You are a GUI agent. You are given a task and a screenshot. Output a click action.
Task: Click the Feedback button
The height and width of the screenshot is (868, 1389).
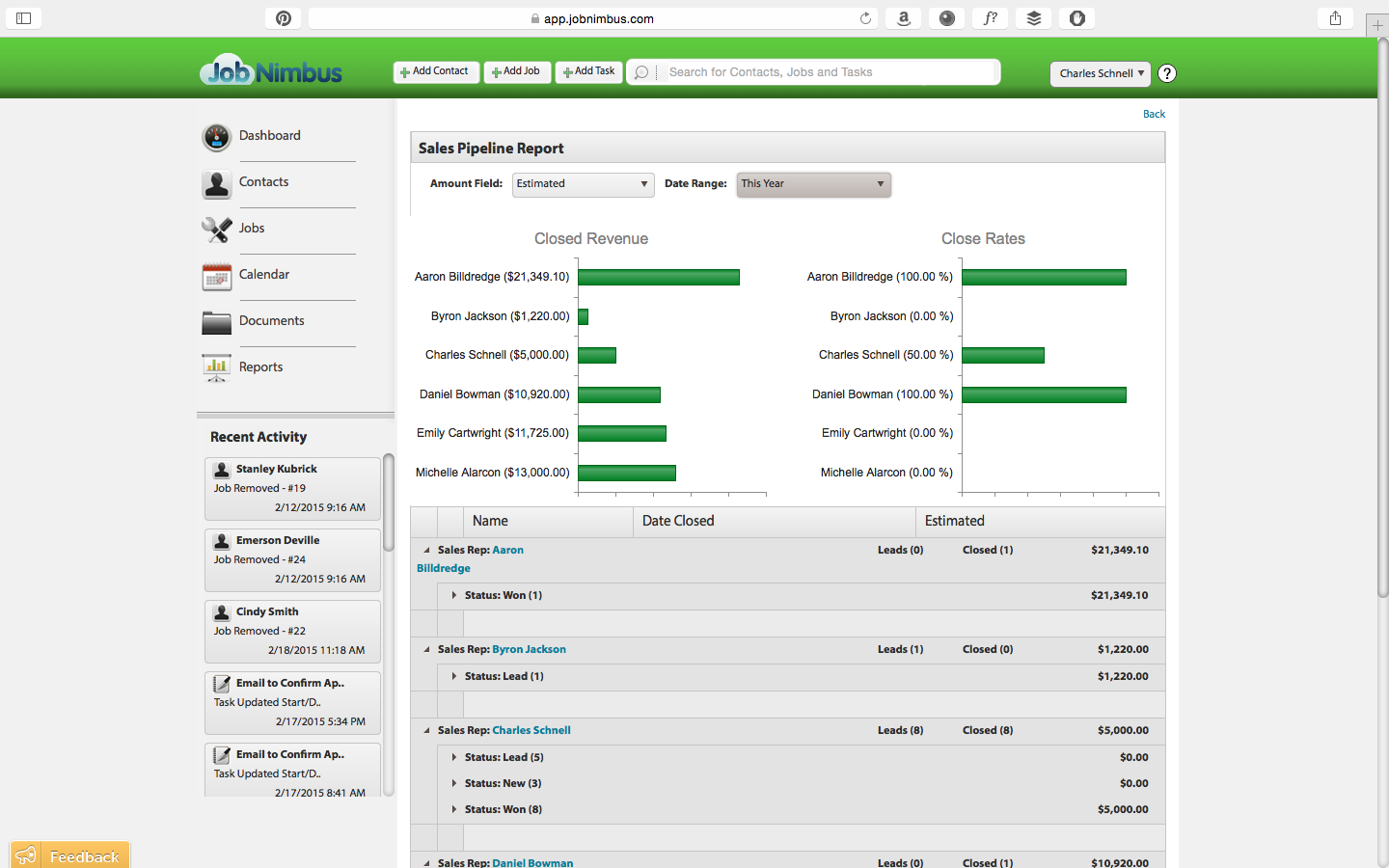point(69,855)
